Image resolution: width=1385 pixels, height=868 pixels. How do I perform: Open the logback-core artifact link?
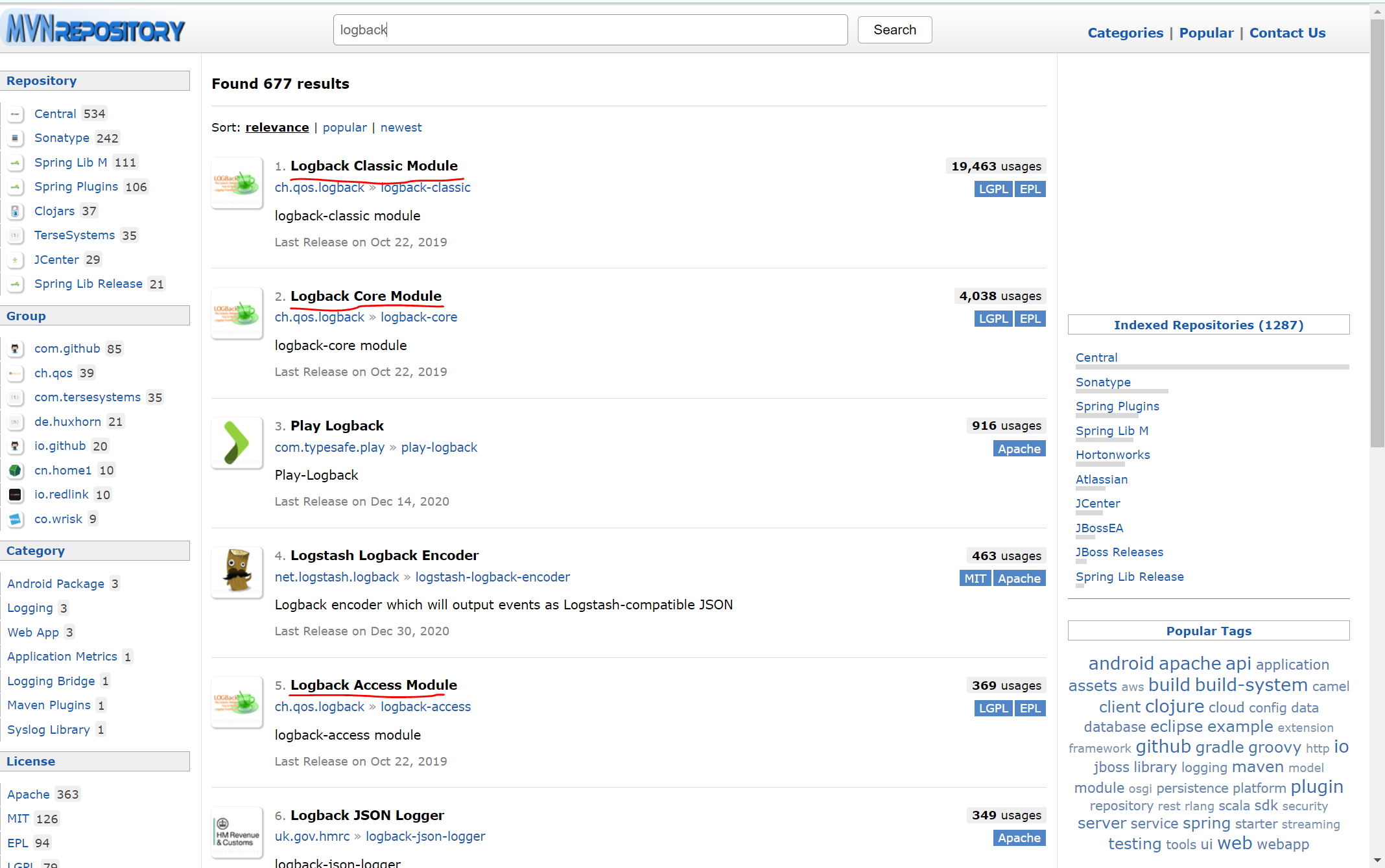418,317
